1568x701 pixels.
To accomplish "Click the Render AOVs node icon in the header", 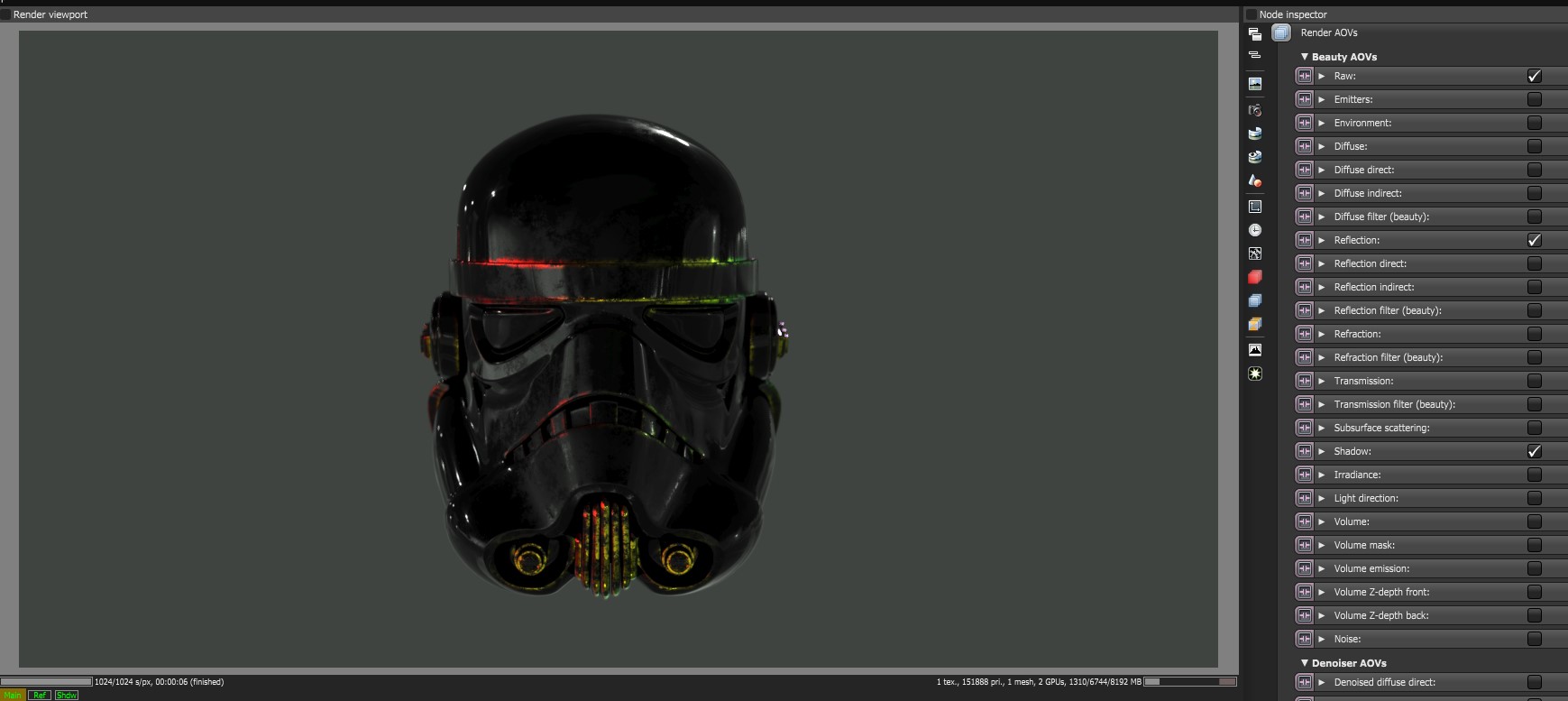I will pos(1281,32).
